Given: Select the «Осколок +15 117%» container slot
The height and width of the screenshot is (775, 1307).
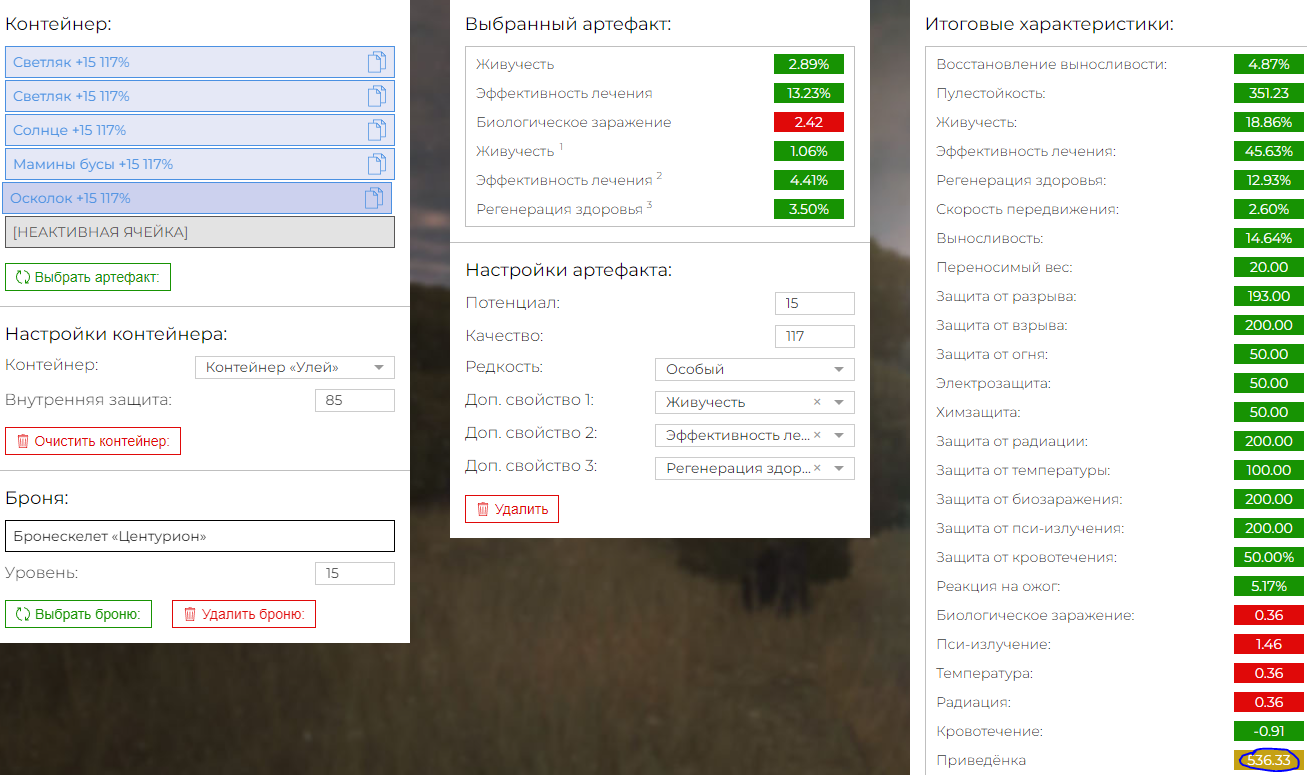Looking at the screenshot, I should 197,198.
